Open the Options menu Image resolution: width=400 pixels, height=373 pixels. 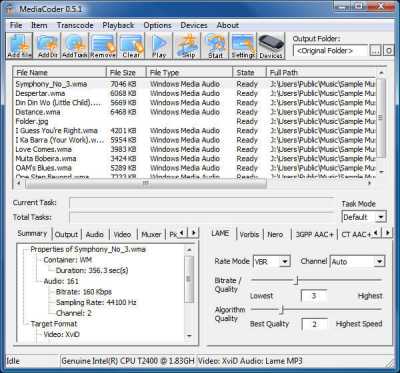tap(157, 25)
